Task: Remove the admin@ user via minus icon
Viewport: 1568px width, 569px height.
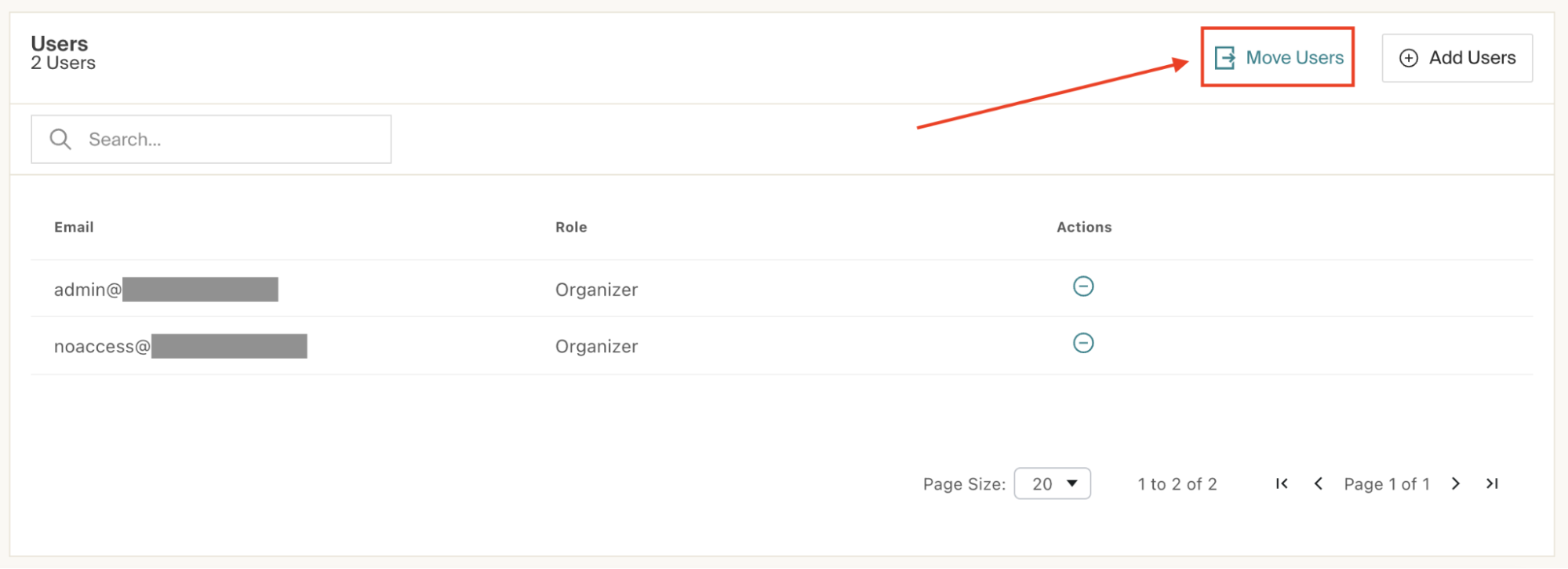Action: (1083, 286)
